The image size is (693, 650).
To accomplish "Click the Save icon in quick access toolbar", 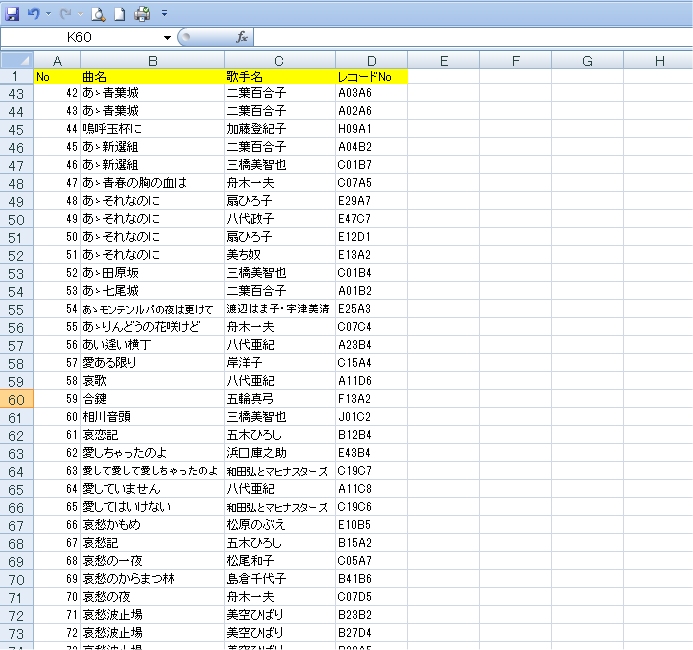I will [x=12, y=13].
